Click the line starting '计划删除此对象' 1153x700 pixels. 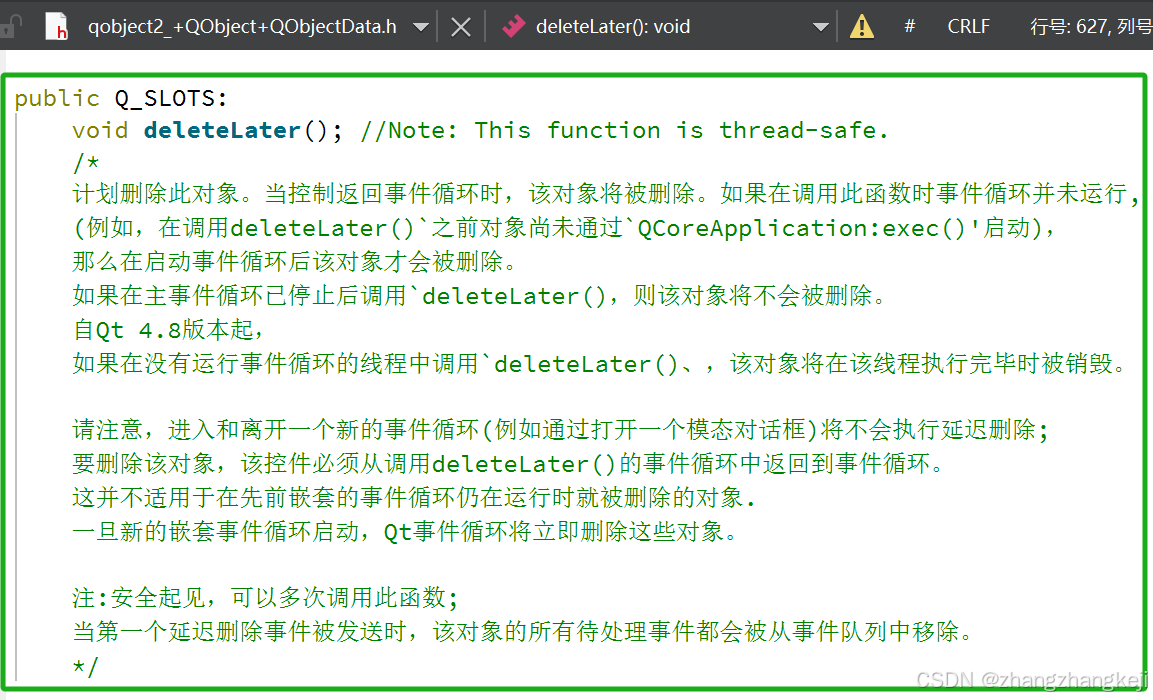(x=607, y=194)
